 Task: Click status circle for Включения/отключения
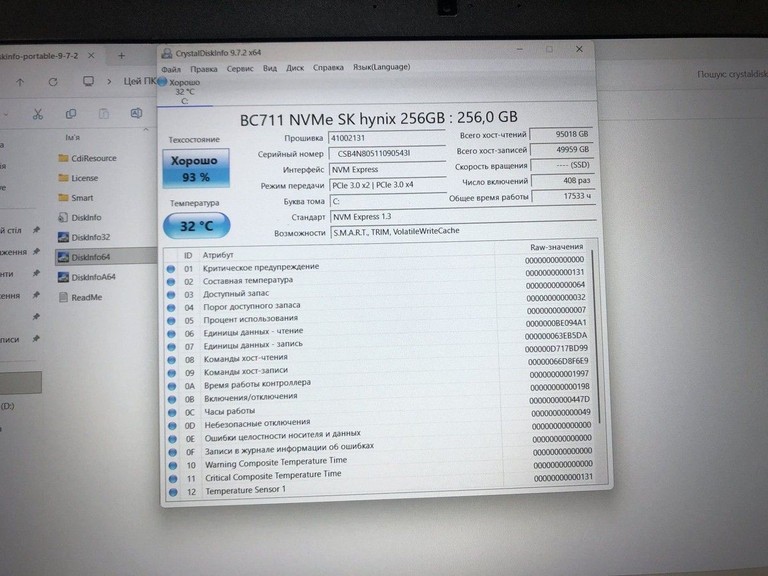pyautogui.click(x=172, y=400)
